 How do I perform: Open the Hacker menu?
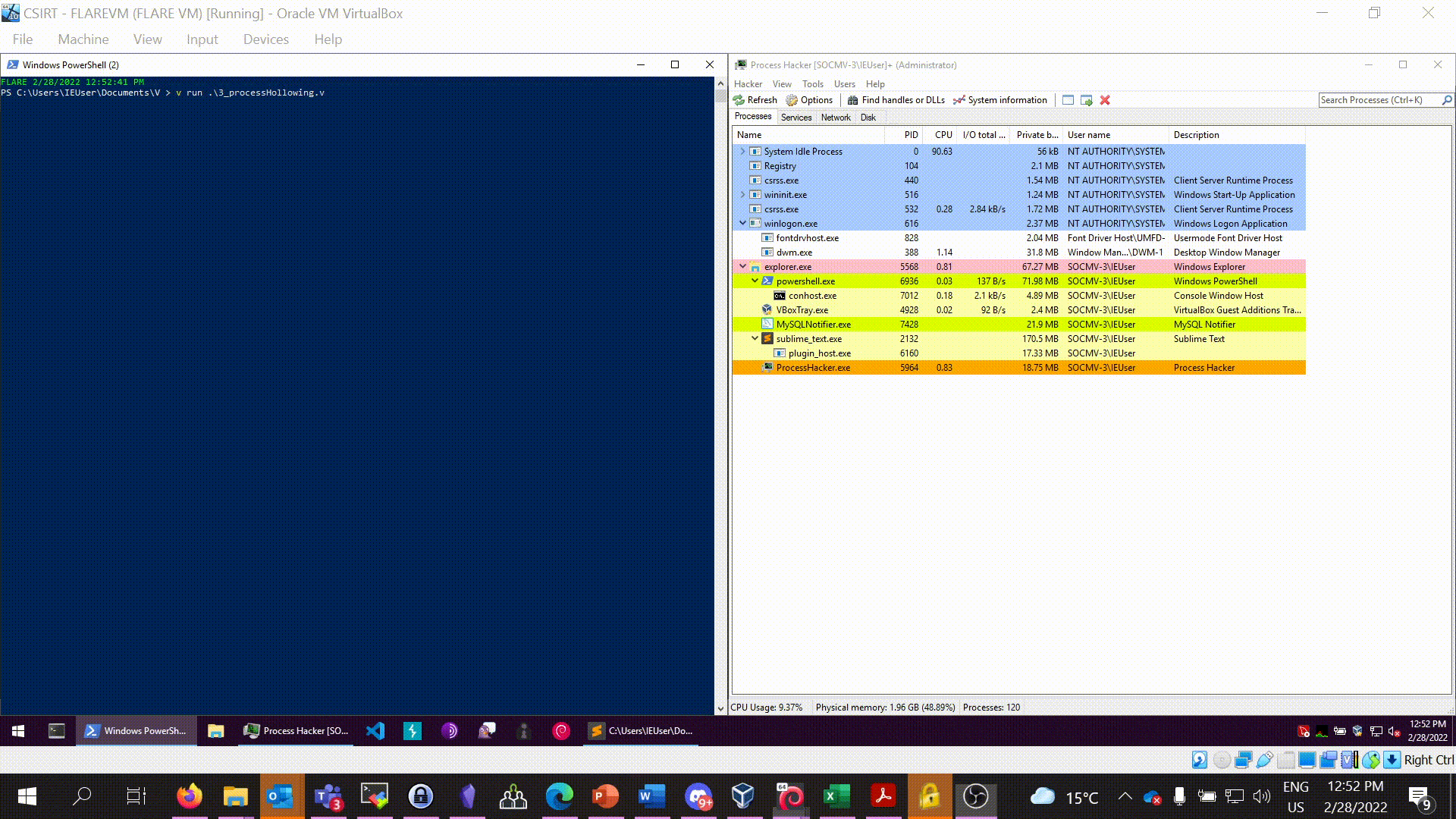coord(748,84)
